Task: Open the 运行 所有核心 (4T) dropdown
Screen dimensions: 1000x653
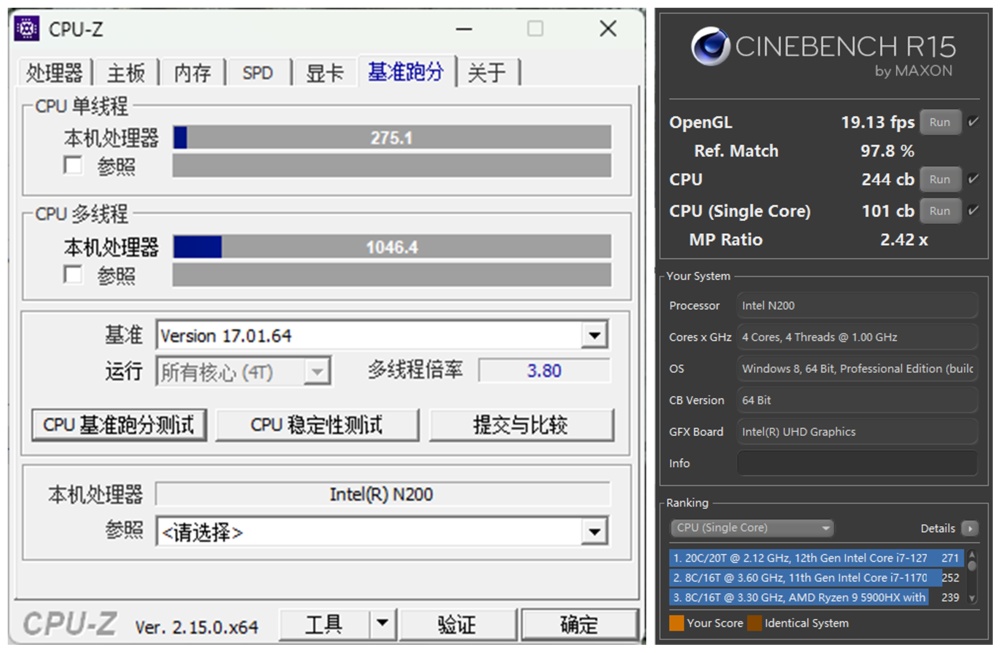Action: [316, 372]
